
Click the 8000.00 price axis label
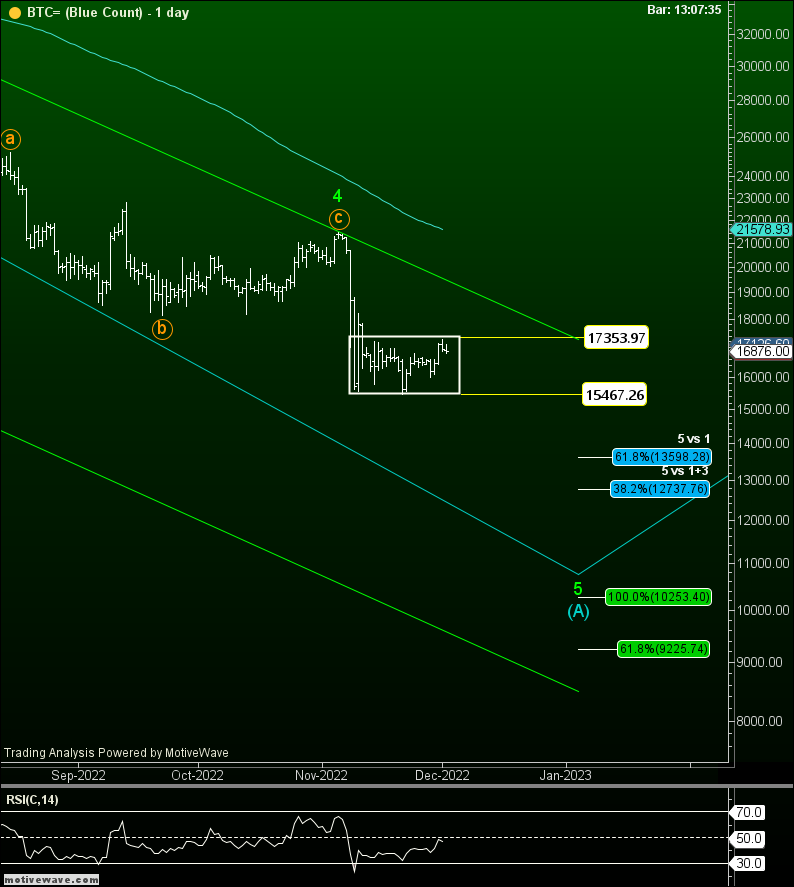(760, 721)
